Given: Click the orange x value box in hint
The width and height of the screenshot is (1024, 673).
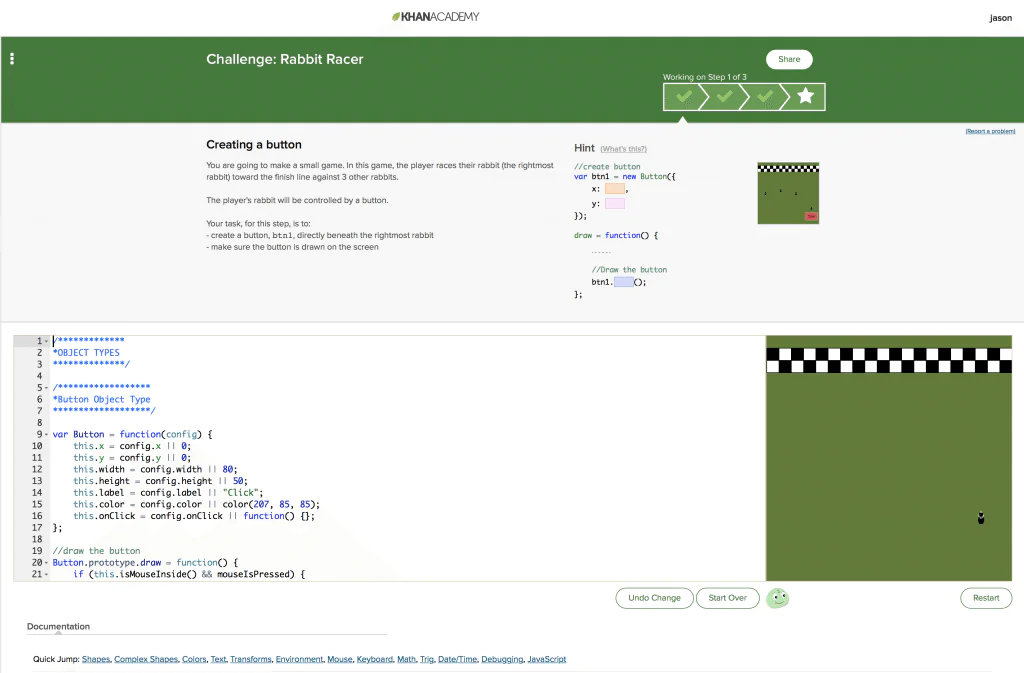Looking at the screenshot, I should pos(614,189).
